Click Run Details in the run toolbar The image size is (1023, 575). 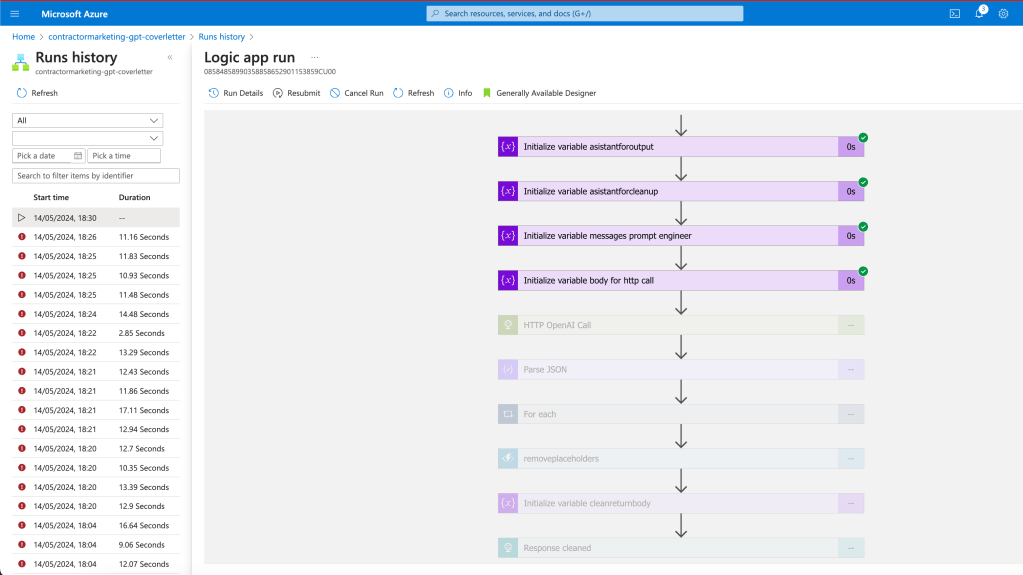[236, 93]
